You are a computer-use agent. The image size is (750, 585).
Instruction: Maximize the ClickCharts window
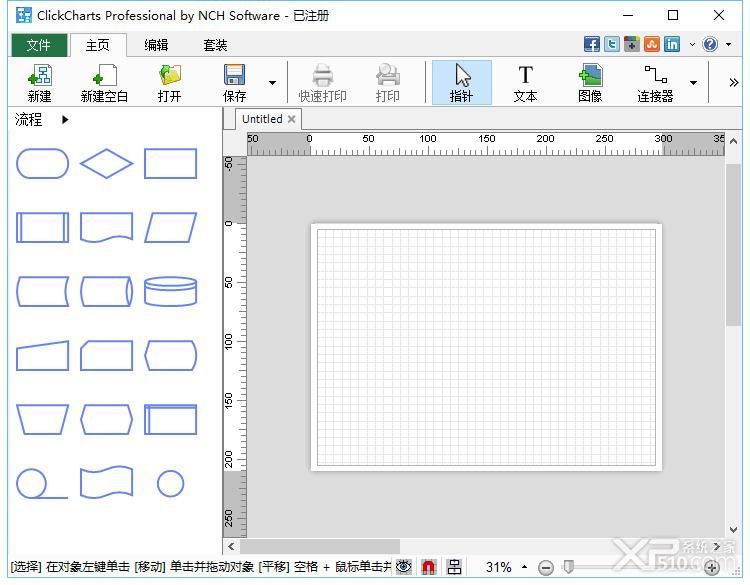pyautogui.click(x=673, y=15)
